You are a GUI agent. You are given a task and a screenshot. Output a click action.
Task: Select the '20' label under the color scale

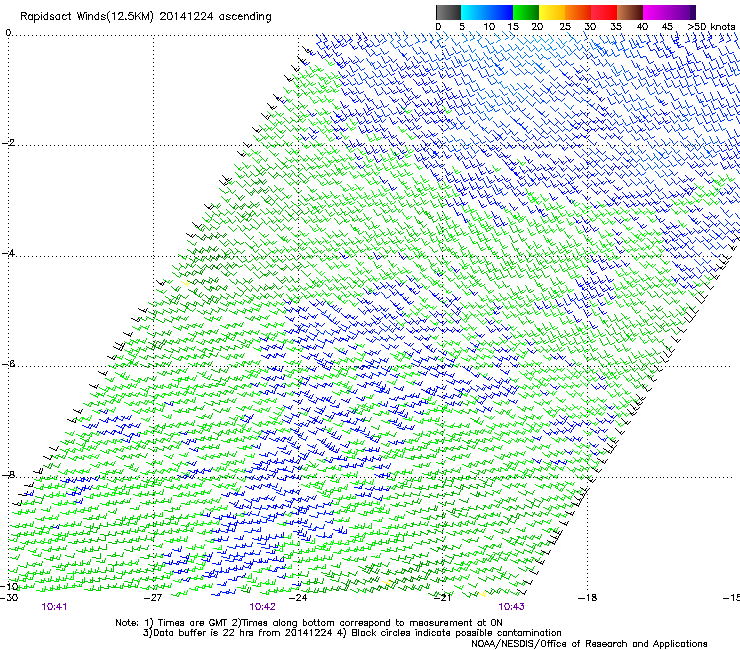537,26
